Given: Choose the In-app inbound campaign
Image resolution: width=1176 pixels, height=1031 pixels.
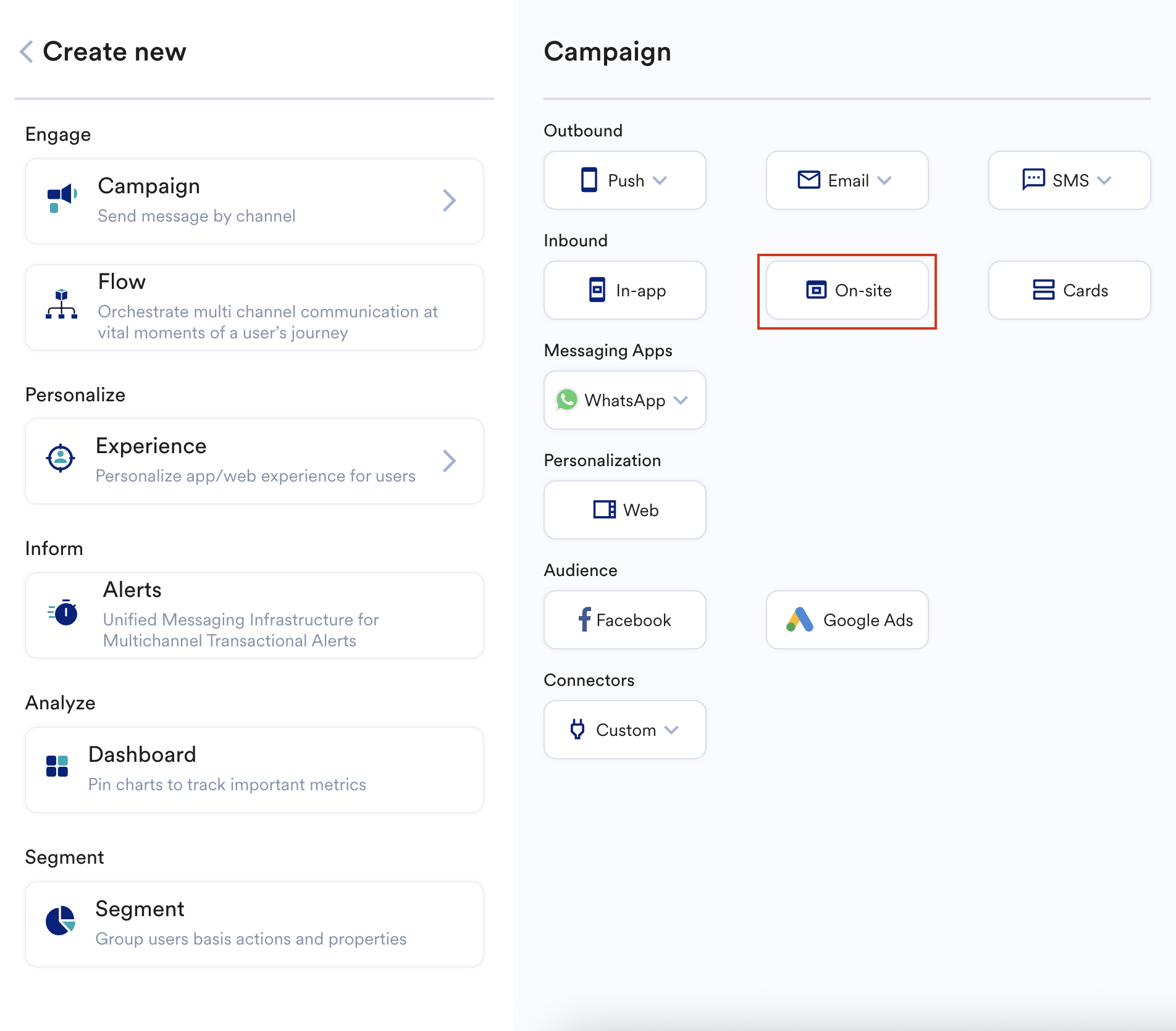Looking at the screenshot, I should 624,290.
